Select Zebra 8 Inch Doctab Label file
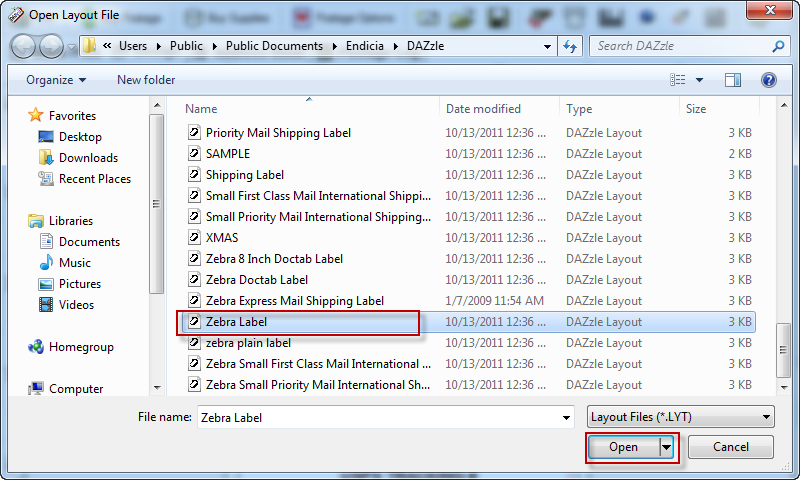 tap(274, 259)
